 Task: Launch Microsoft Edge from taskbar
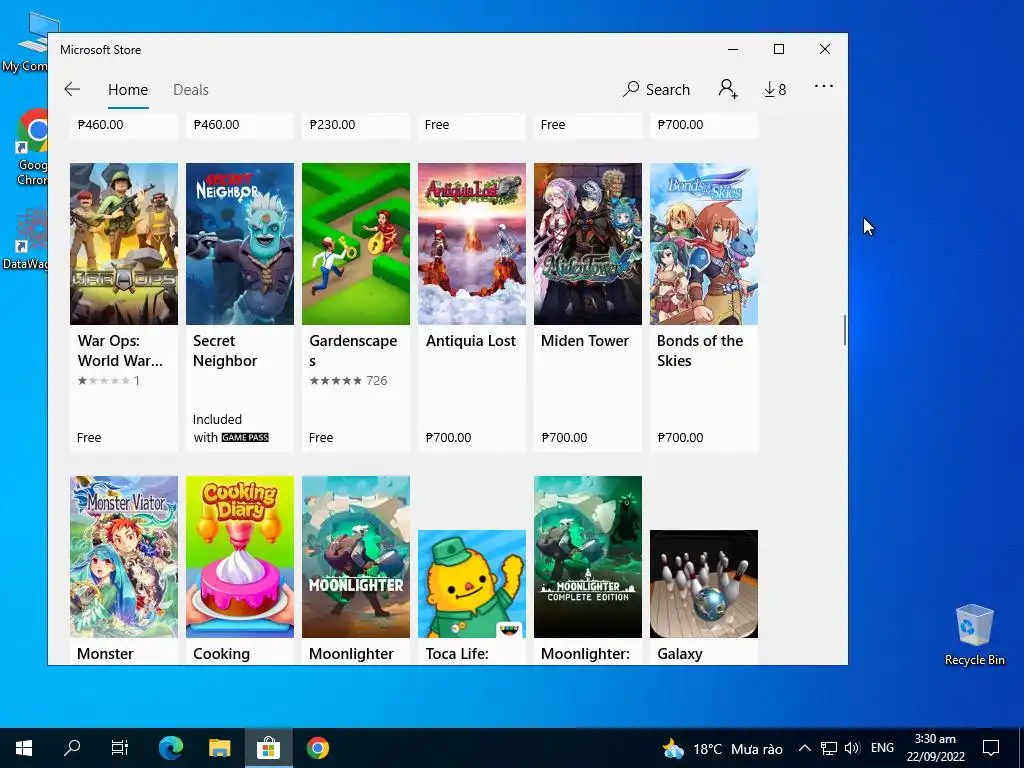(x=171, y=748)
